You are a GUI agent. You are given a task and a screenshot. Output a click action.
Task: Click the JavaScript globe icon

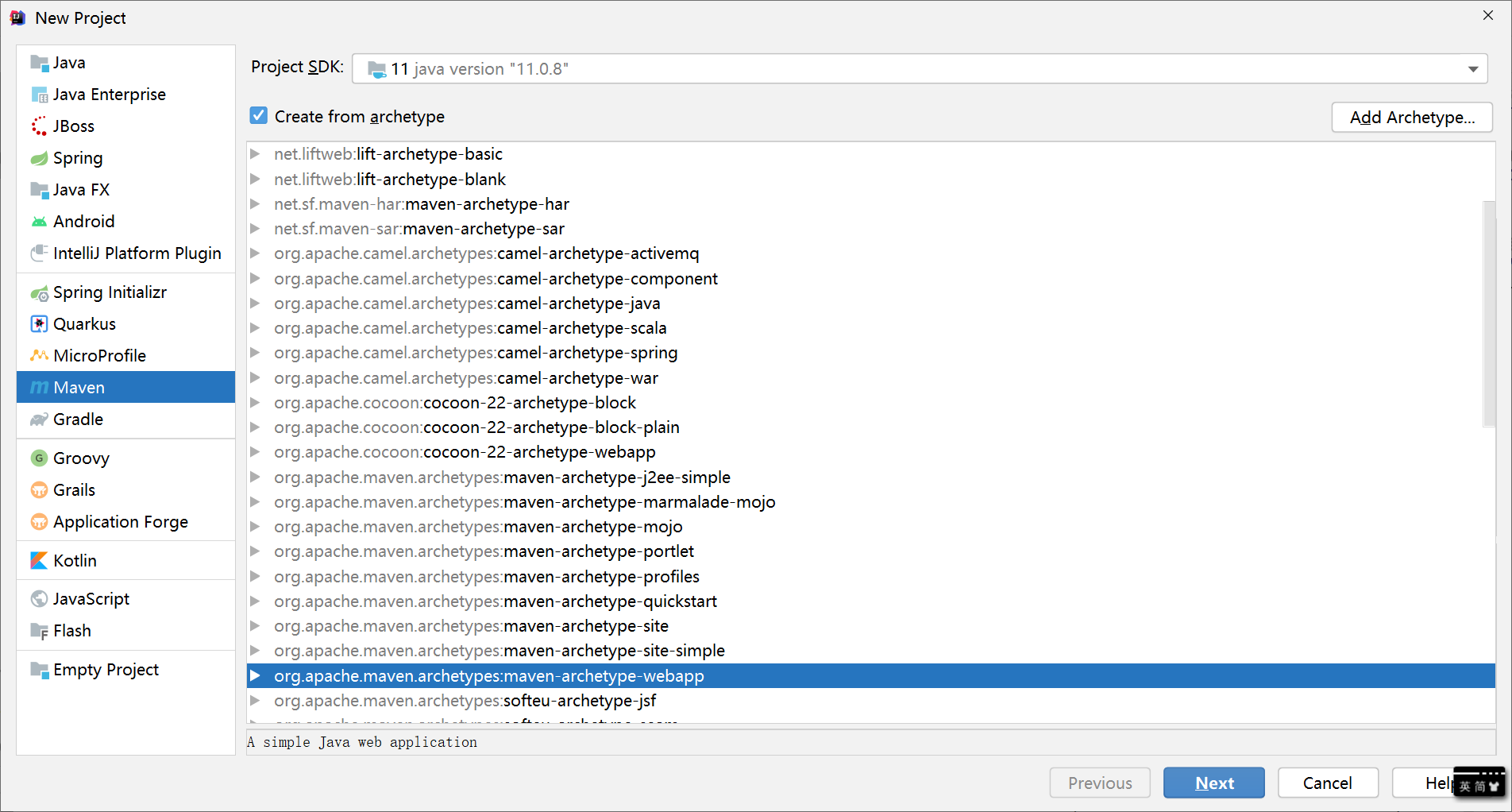click(39, 599)
